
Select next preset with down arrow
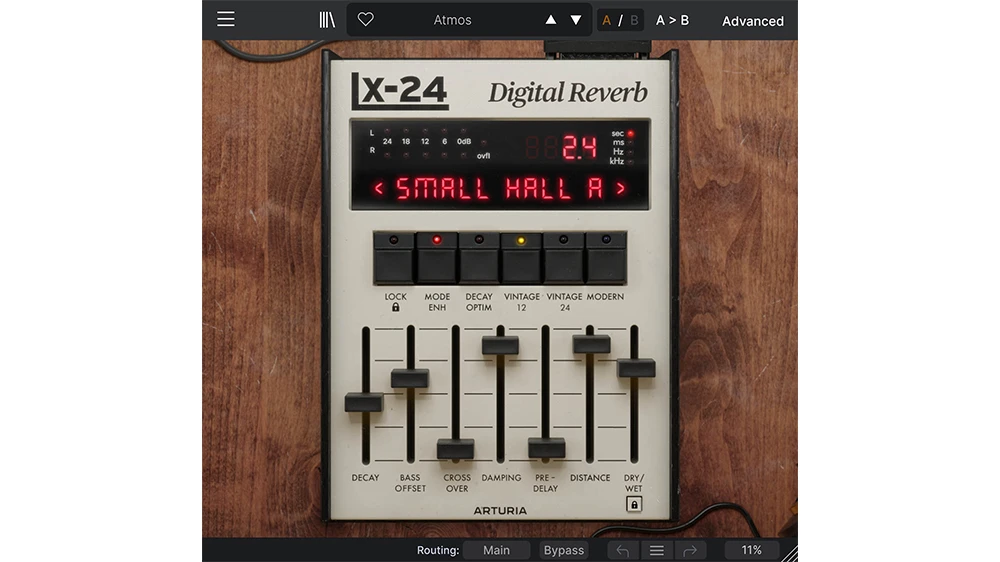point(576,20)
